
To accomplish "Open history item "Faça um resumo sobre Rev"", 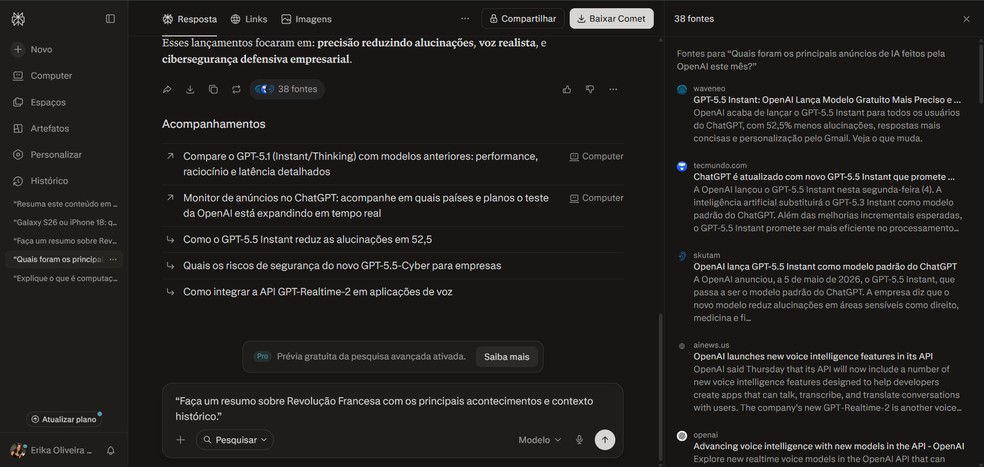I will [65, 241].
